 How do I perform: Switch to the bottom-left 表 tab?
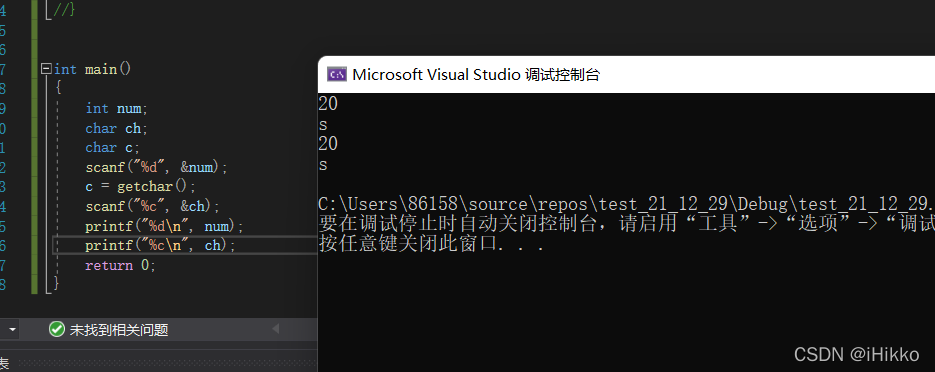[x=4, y=364]
